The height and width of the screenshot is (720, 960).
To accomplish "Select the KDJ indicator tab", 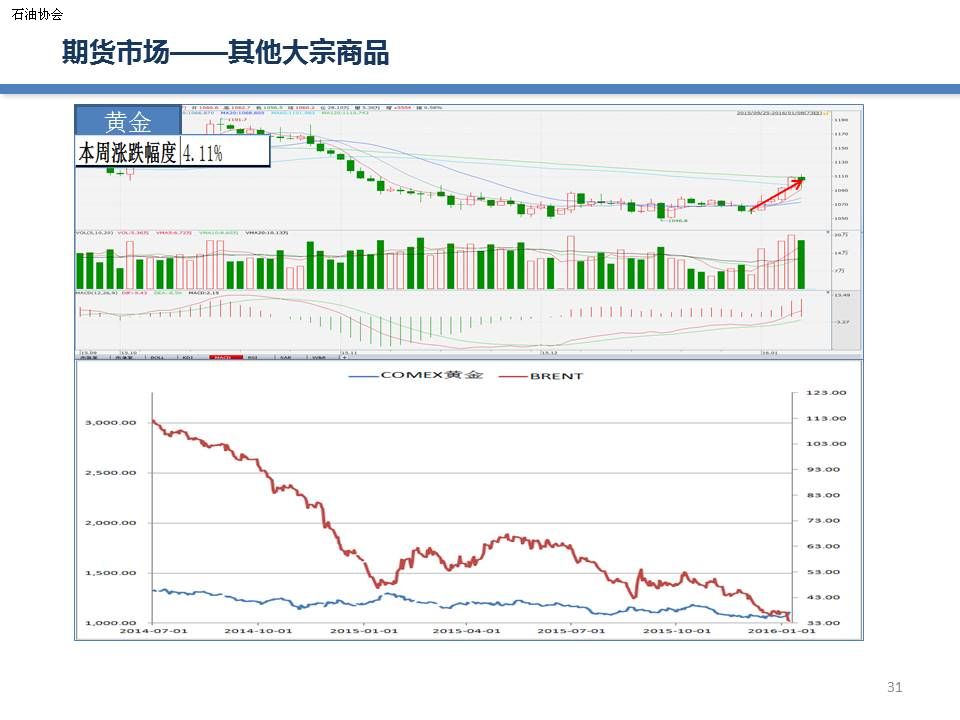I will (188, 358).
